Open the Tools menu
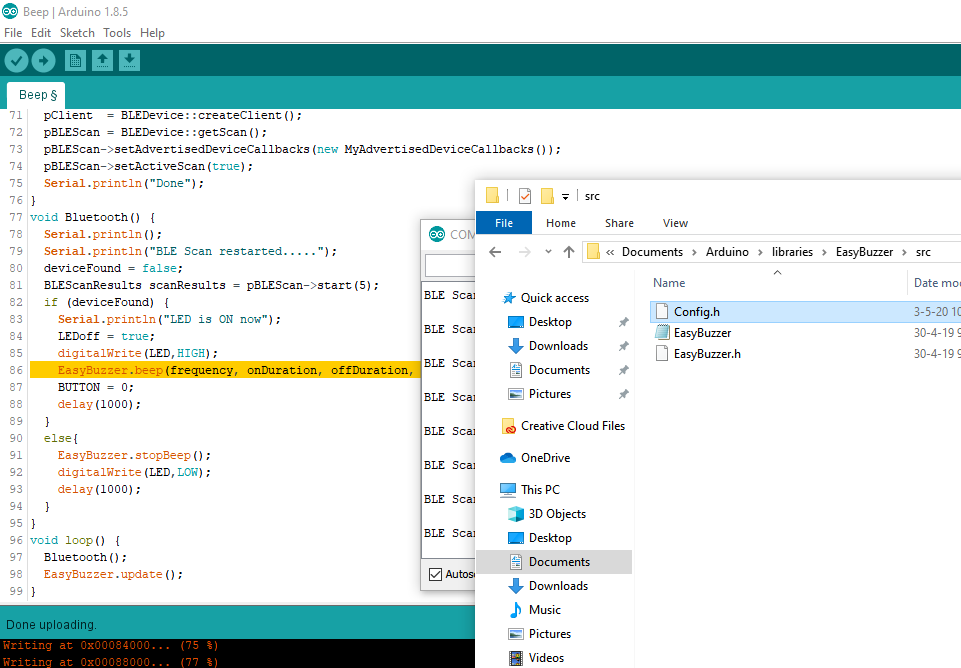Image resolution: width=961 pixels, height=668 pixels. (117, 33)
